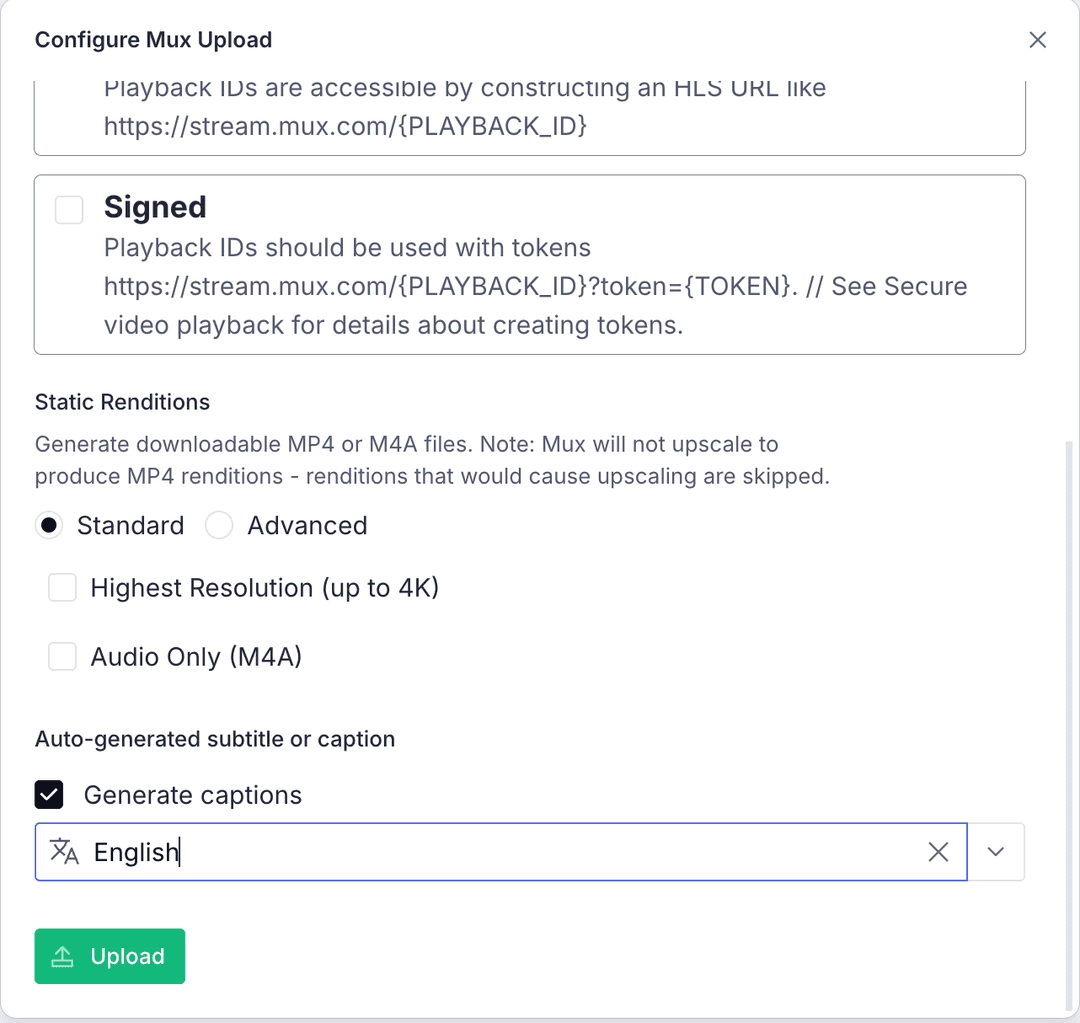Enable the Signed playback policy checkbox
The width and height of the screenshot is (1080, 1023).
point(69,210)
